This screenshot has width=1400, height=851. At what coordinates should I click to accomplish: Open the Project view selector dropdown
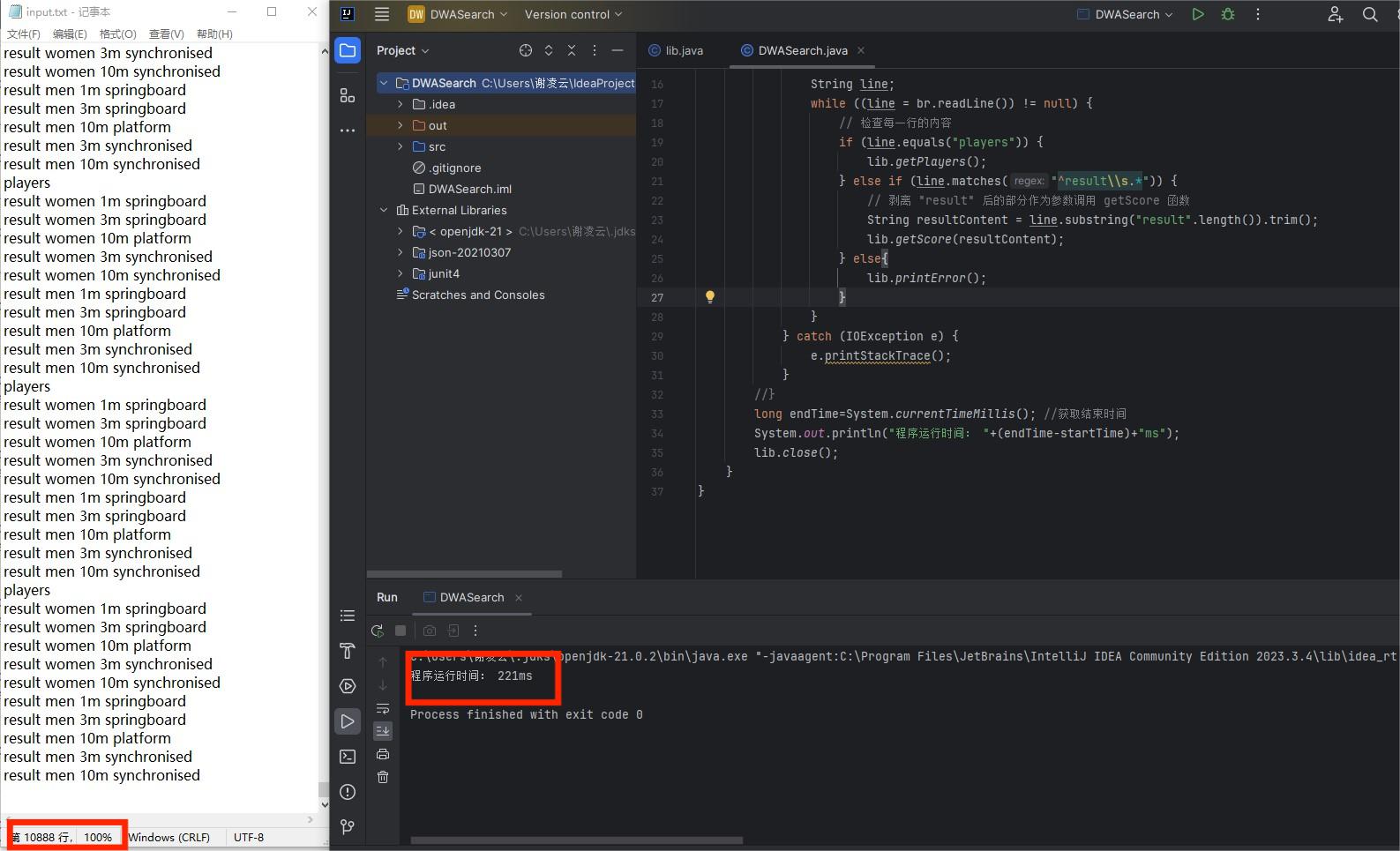[402, 50]
